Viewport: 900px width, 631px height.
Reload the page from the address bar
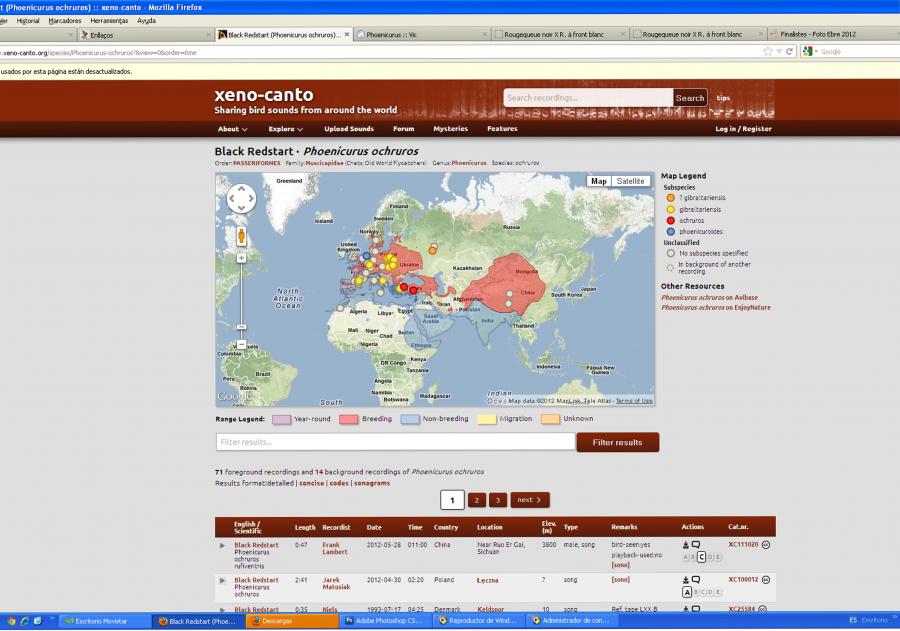(789, 52)
